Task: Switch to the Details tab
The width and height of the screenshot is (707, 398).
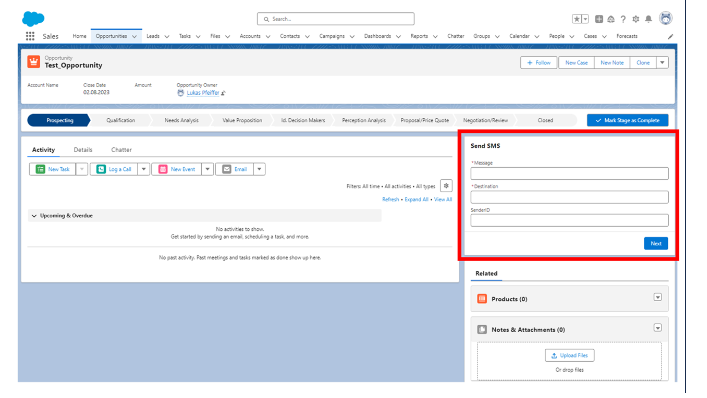Action: pos(83,150)
